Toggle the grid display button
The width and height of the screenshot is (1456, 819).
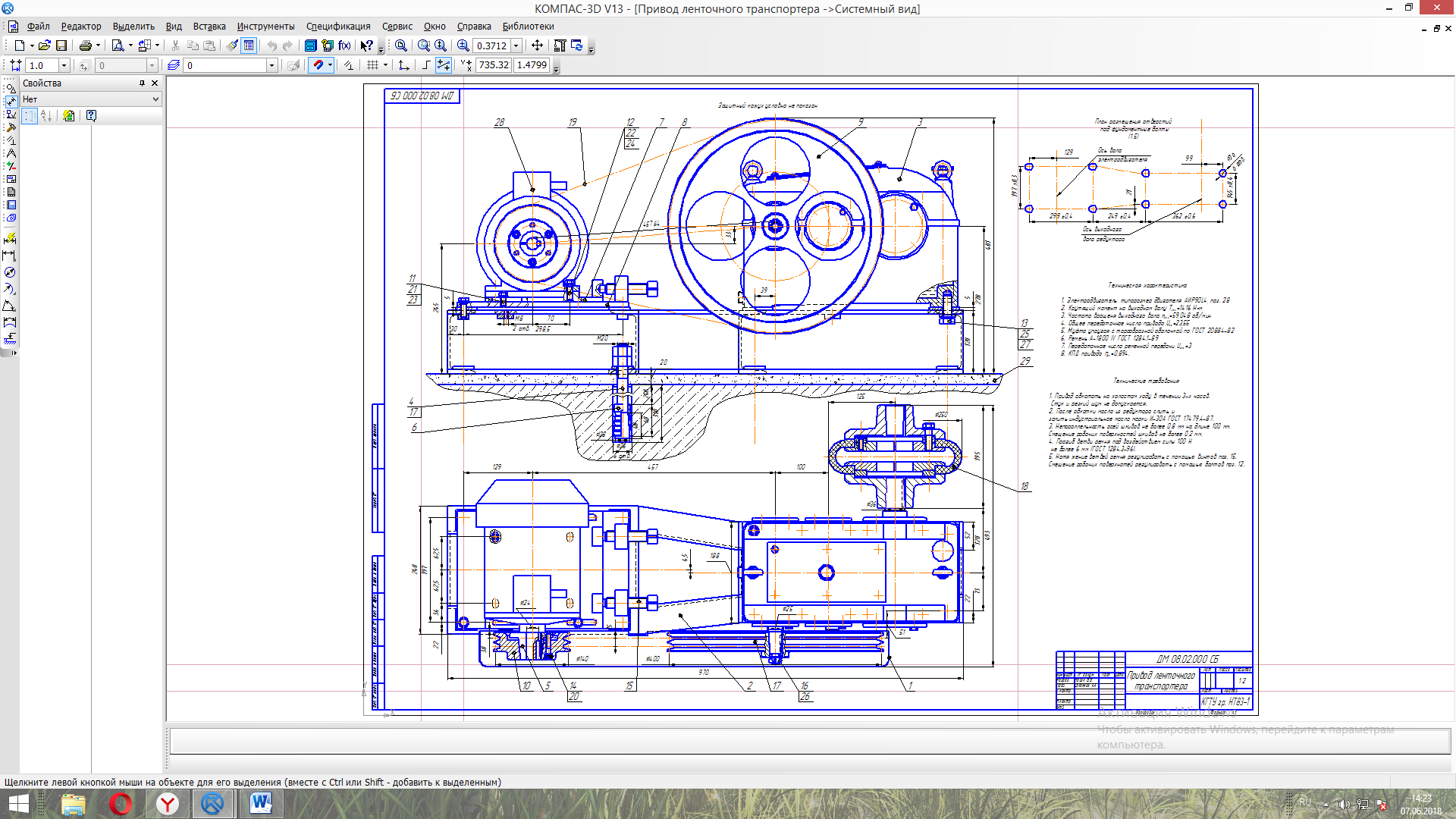click(x=372, y=65)
